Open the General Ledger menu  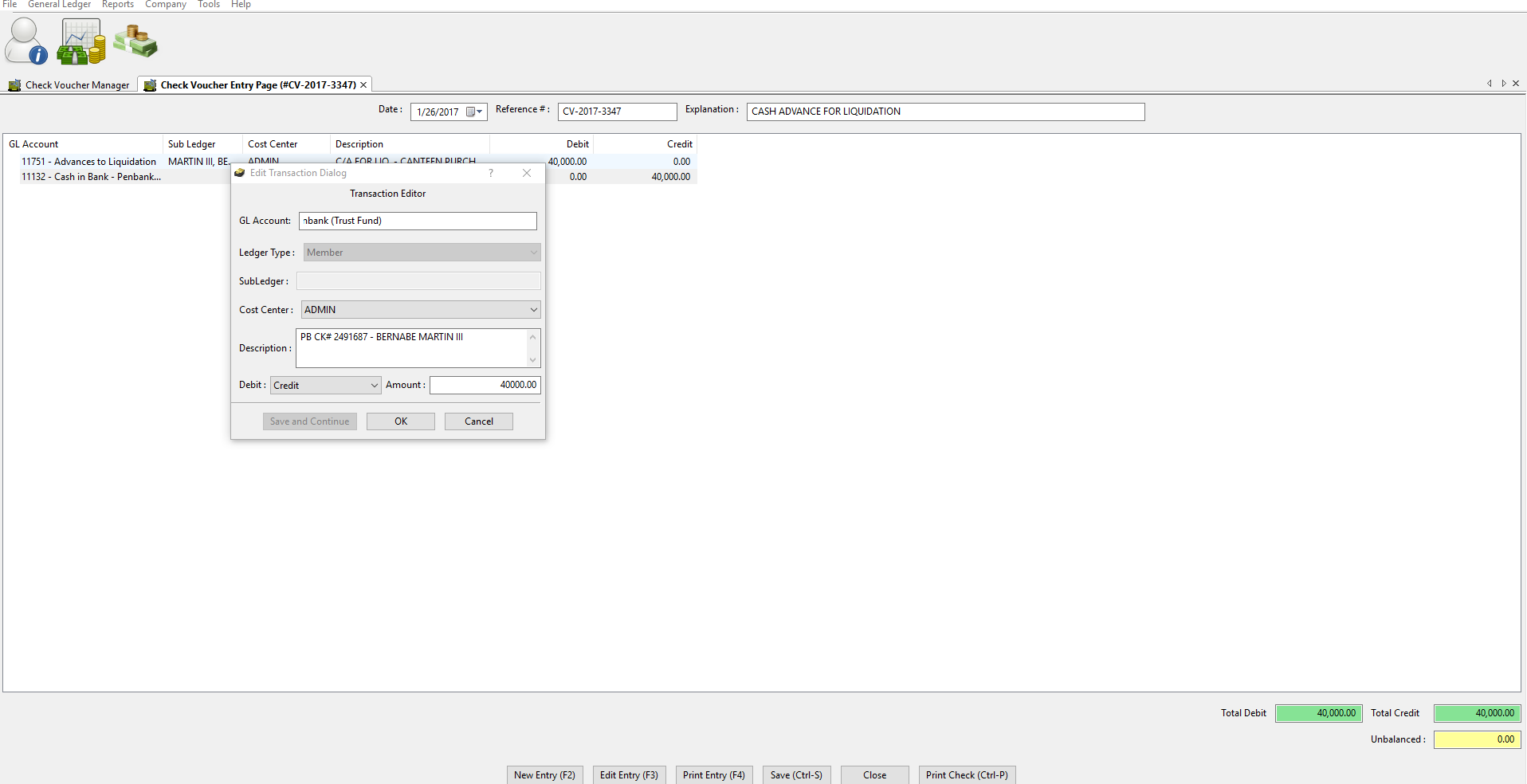pyautogui.click(x=59, y=5)
